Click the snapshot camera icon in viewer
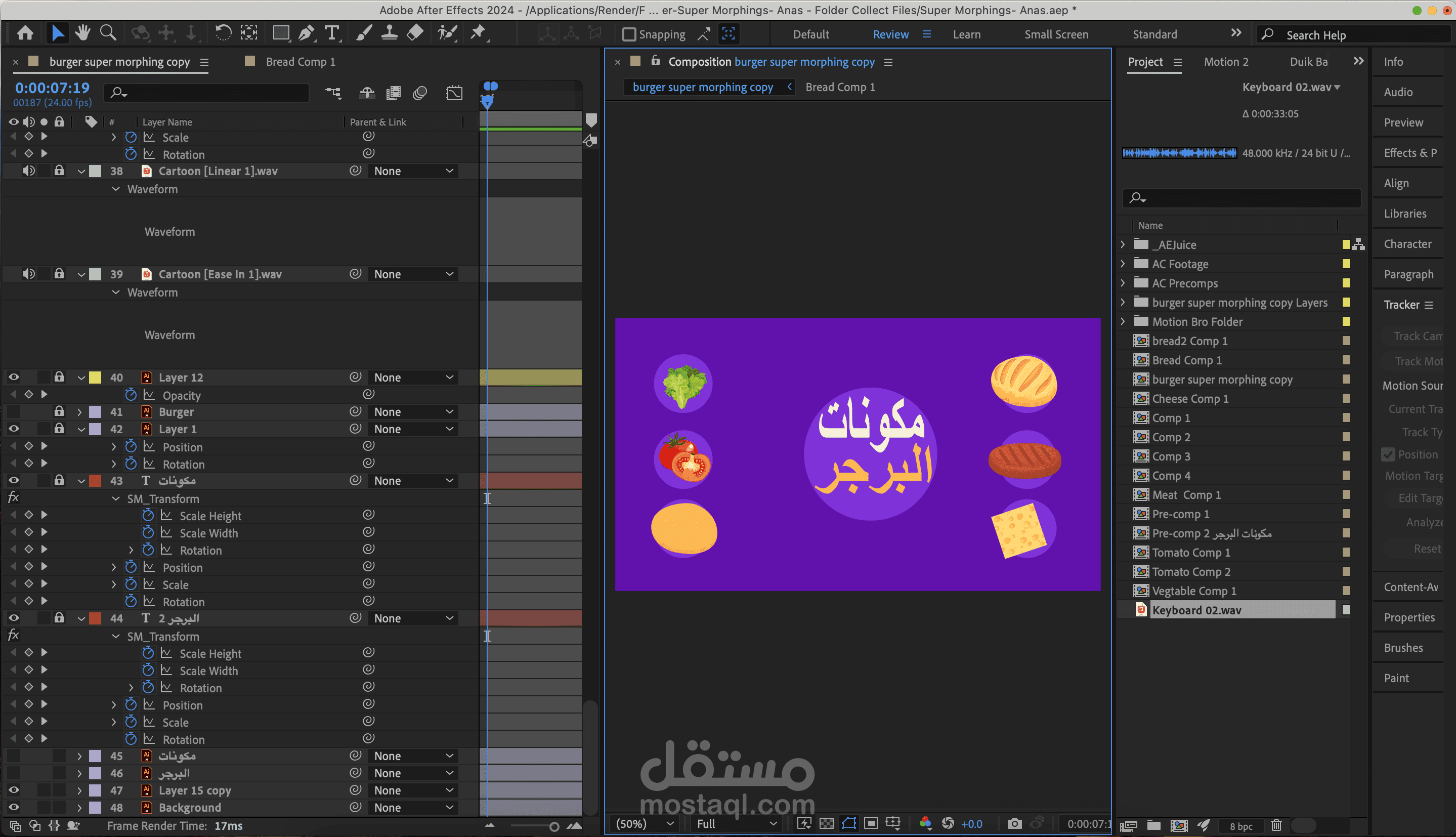 pyautogui.click(x=1014, y=824)
